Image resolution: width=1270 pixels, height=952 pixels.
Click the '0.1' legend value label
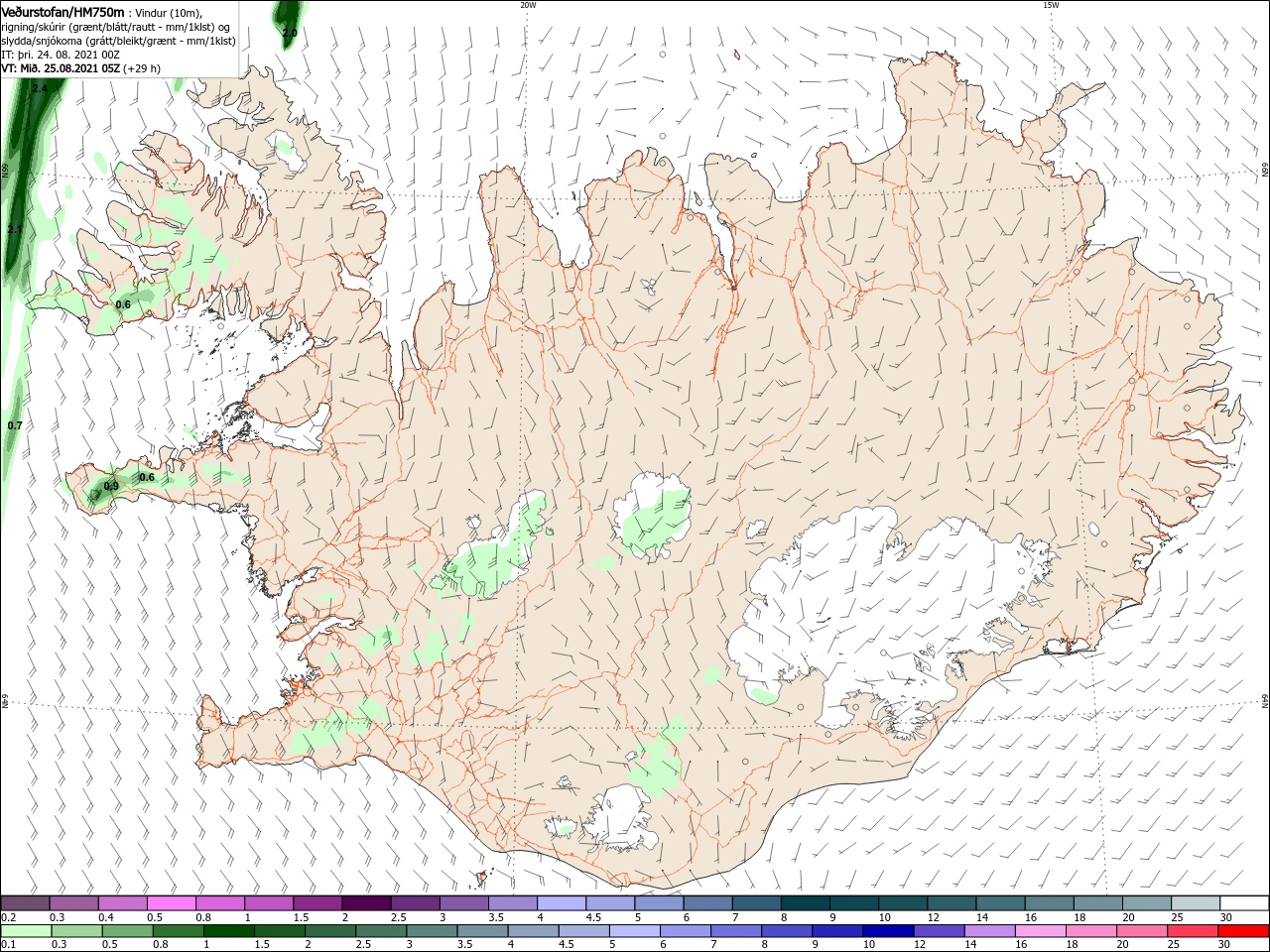(x=8, y=945)
